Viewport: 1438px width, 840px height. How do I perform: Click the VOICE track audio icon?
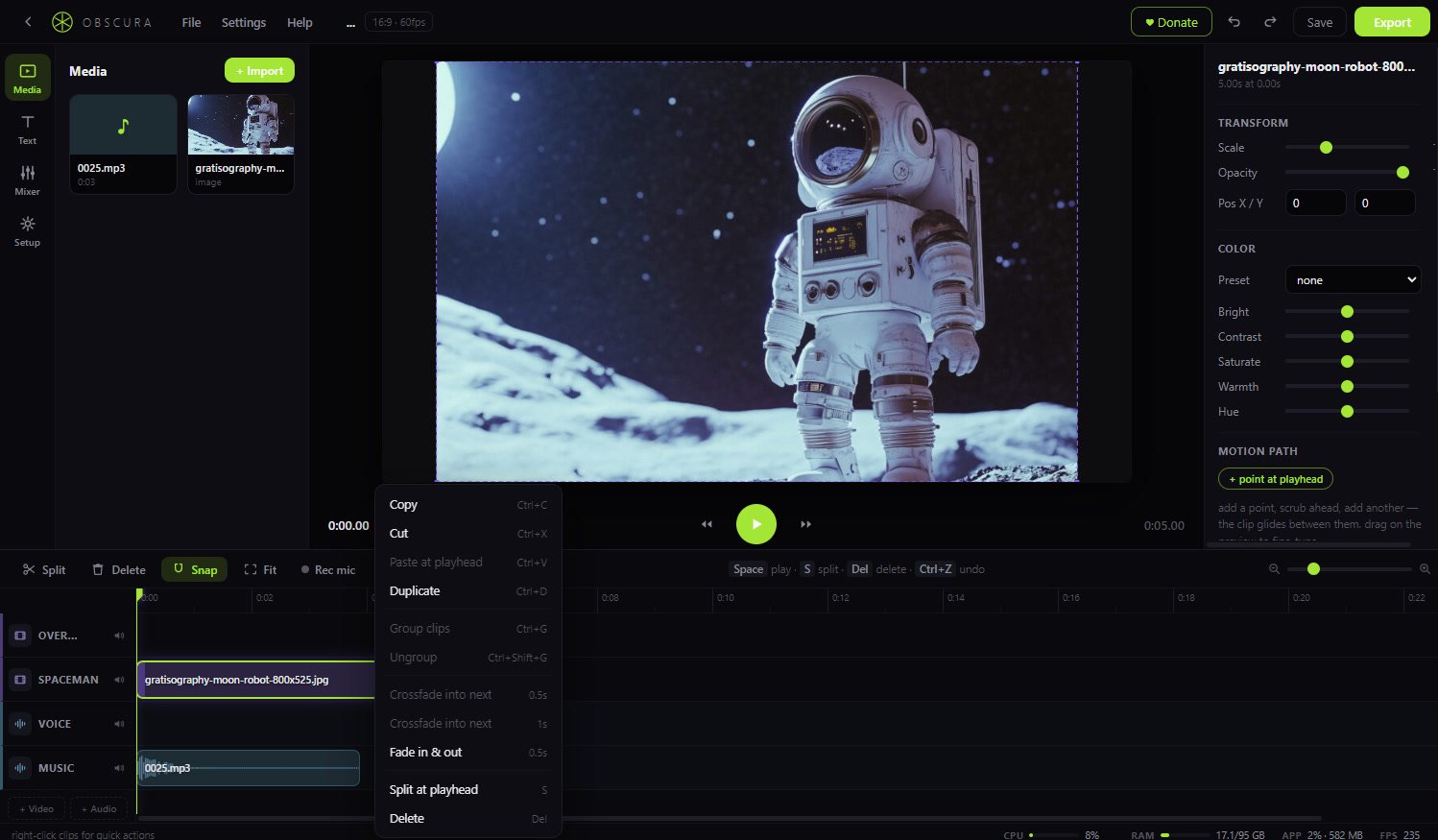tap(20, 724)
